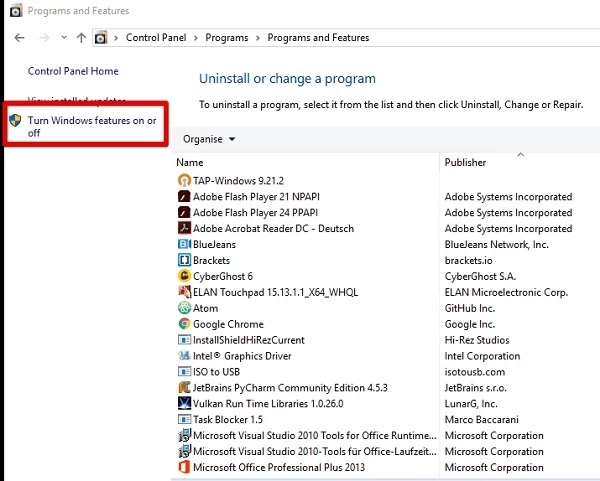Select the Adobe Acrobat Reader DC icon
Image resolution: width=600 pixels, height=481 pixels.
tap(184, 228)
